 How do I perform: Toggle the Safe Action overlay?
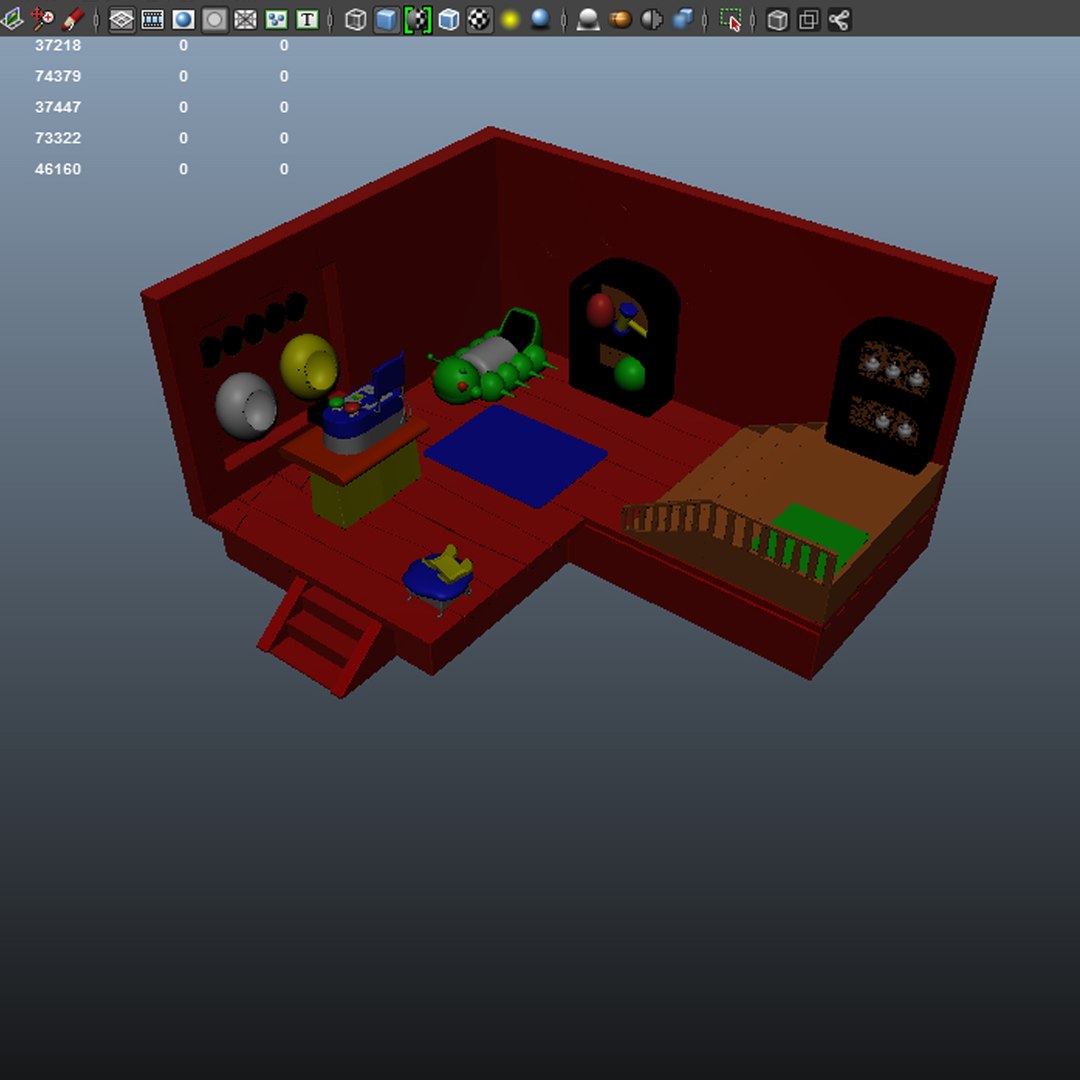coord(276,19)
